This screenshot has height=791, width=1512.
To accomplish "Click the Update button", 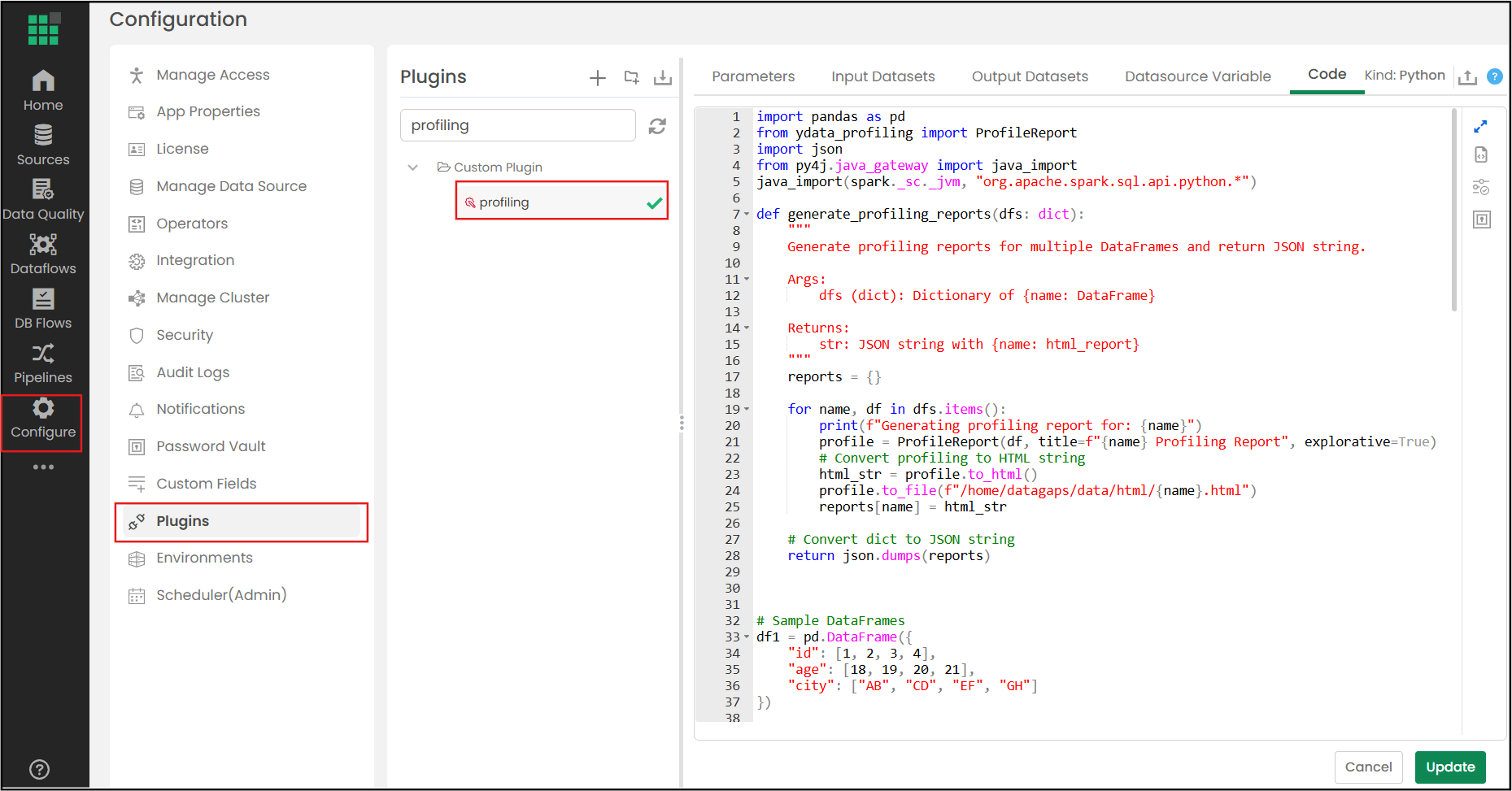I will [1449, 767].
